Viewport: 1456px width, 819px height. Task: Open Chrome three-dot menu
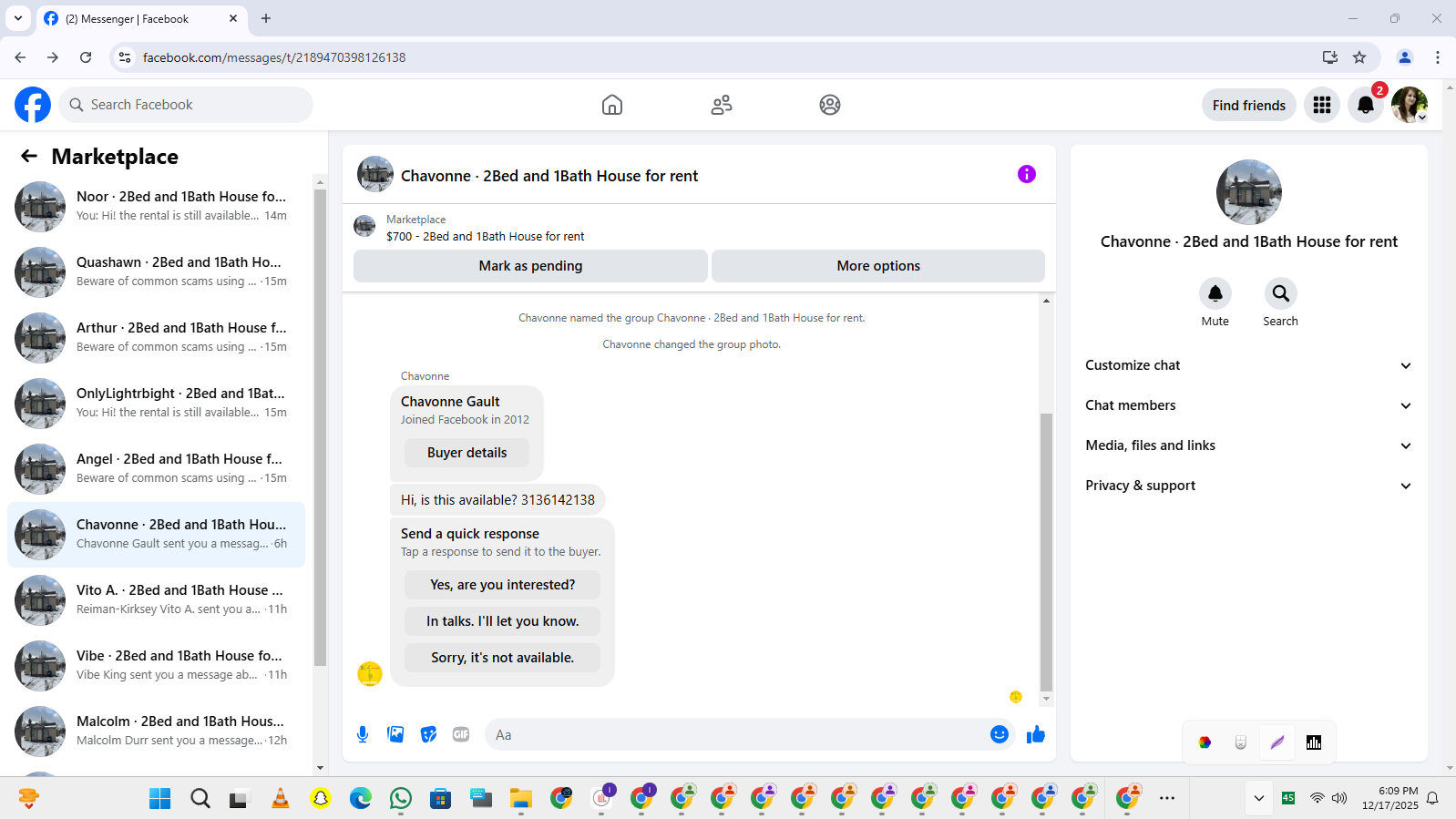(1438, 57)
